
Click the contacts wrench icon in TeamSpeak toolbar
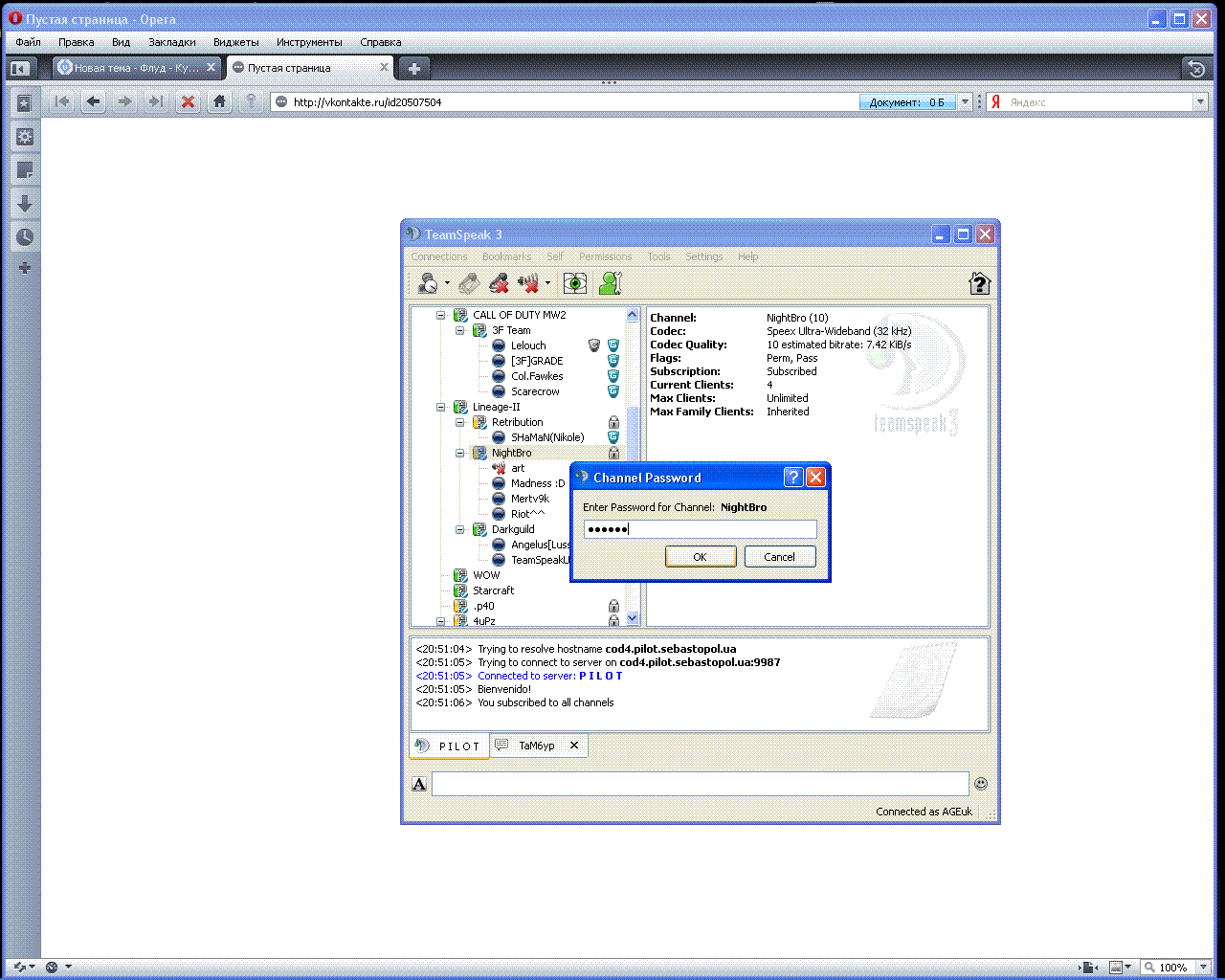click(x=610, y=283)
